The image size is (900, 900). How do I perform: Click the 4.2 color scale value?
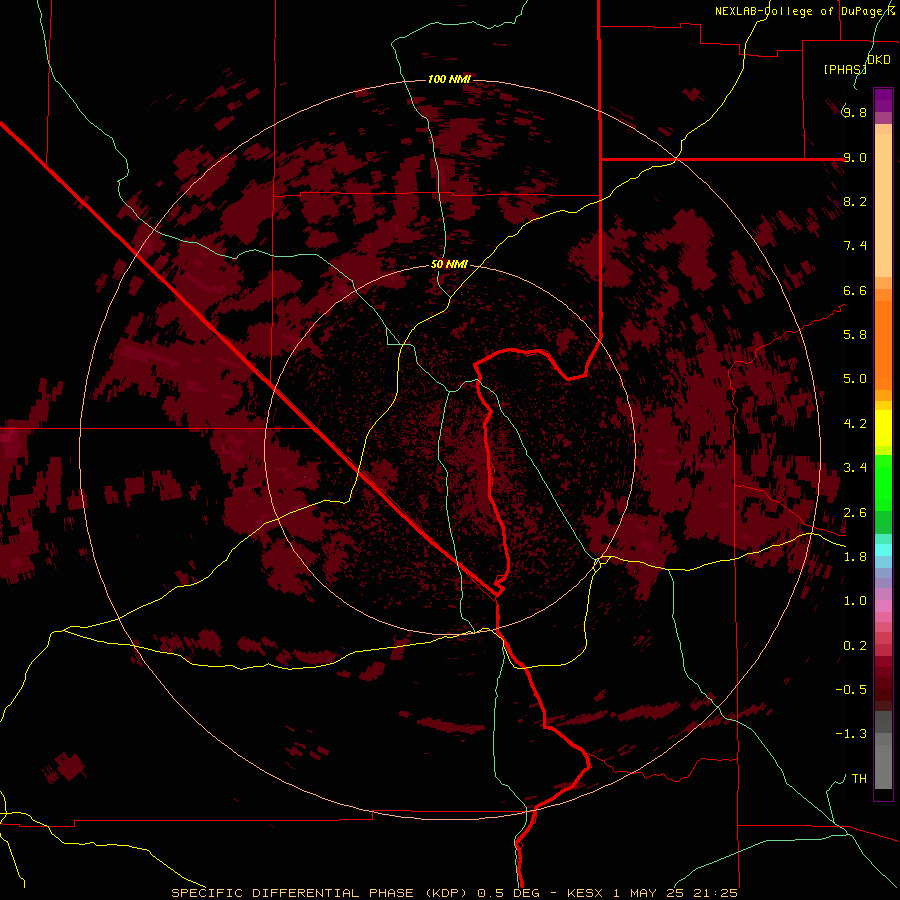tap(855, 423)
